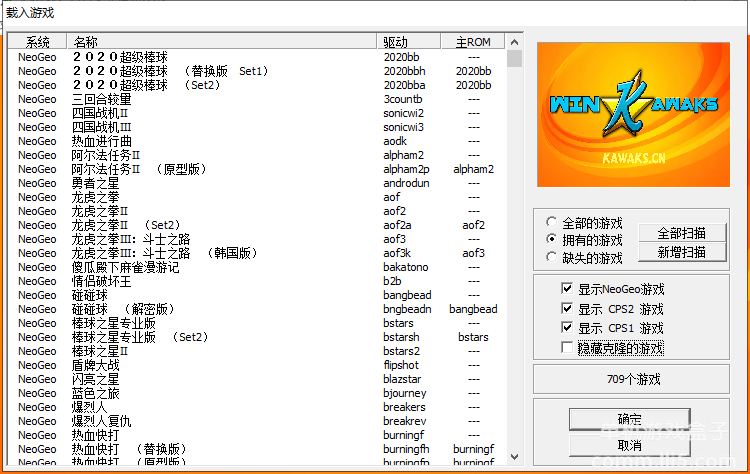Click the game list scrollbar up arrow
The width and height of the screenshot is (750, 474).
coord(514,42)
